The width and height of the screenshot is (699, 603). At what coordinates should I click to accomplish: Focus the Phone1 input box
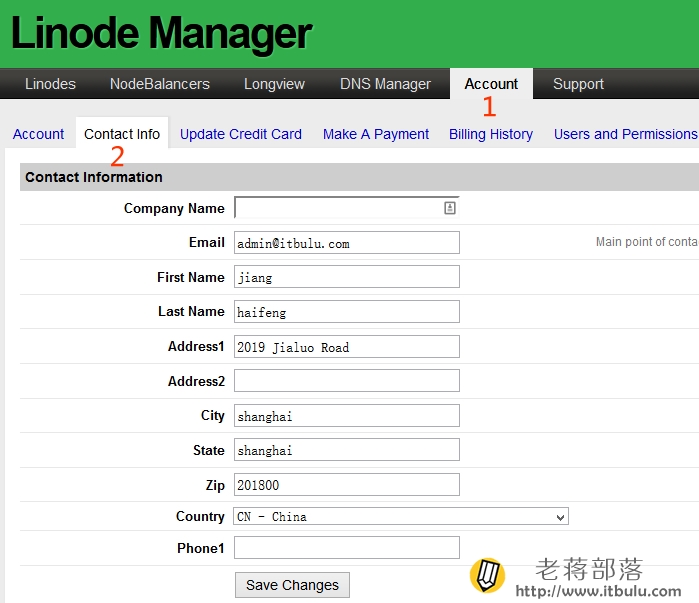[x=347, y=548]
